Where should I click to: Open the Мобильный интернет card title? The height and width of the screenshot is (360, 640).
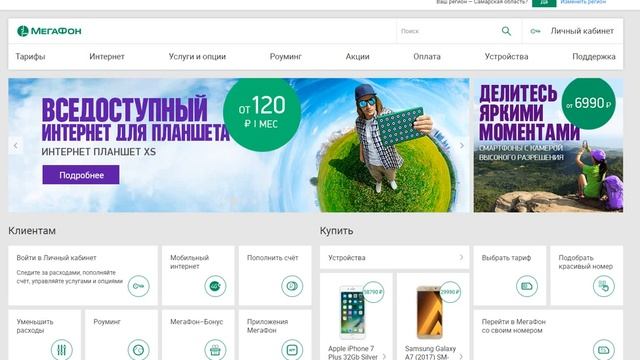(x=189, y=262)
